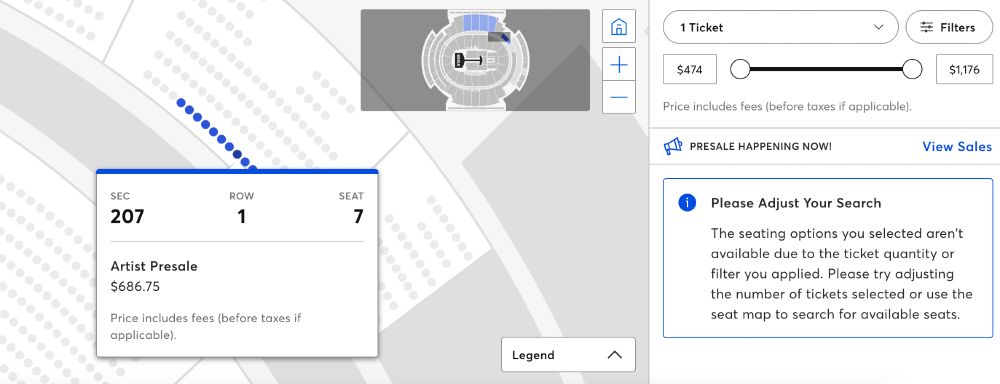Click the minimum price field $474
Viewport: 1000px width, 384px height.
tap(689, 70)
